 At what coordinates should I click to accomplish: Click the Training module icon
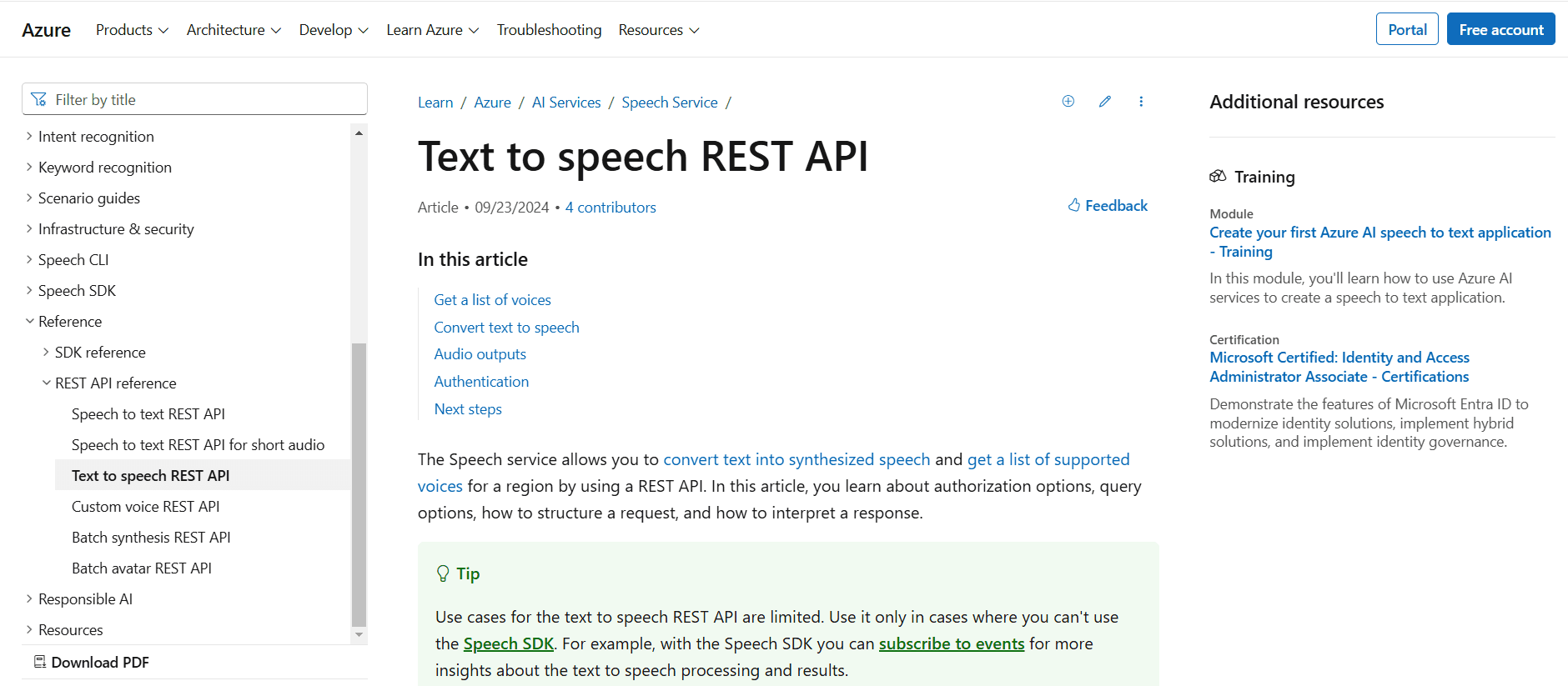1218,176
